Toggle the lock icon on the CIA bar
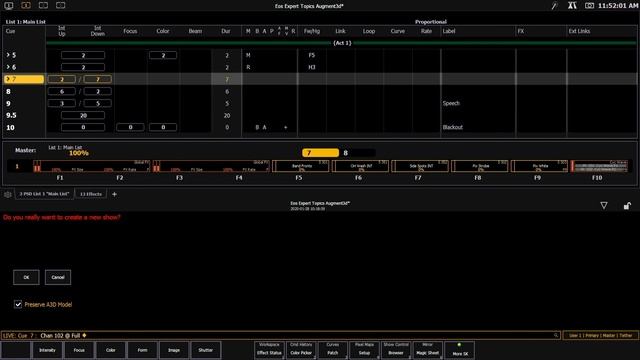This screenshot has height=360, width=640. (x=627, y=206)
